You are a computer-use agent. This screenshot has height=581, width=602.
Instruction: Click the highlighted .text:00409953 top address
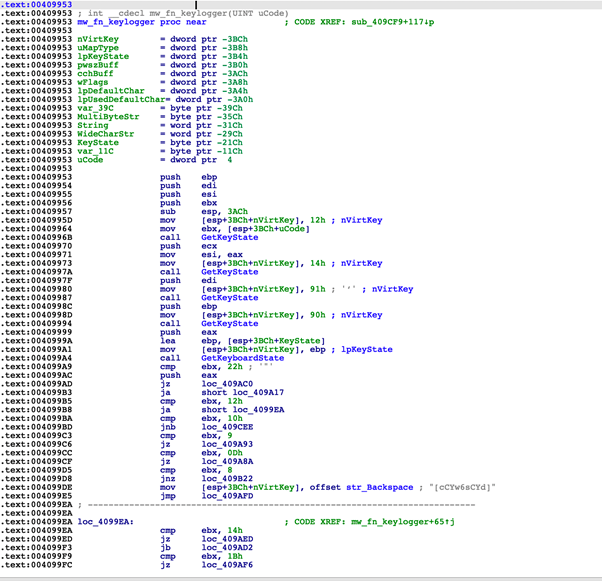click(36, 5)
